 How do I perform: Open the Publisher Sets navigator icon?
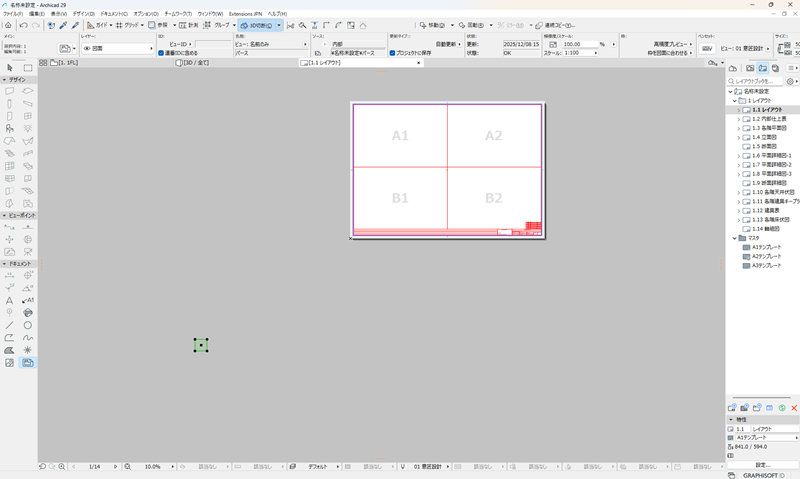[x=776, y=68]
